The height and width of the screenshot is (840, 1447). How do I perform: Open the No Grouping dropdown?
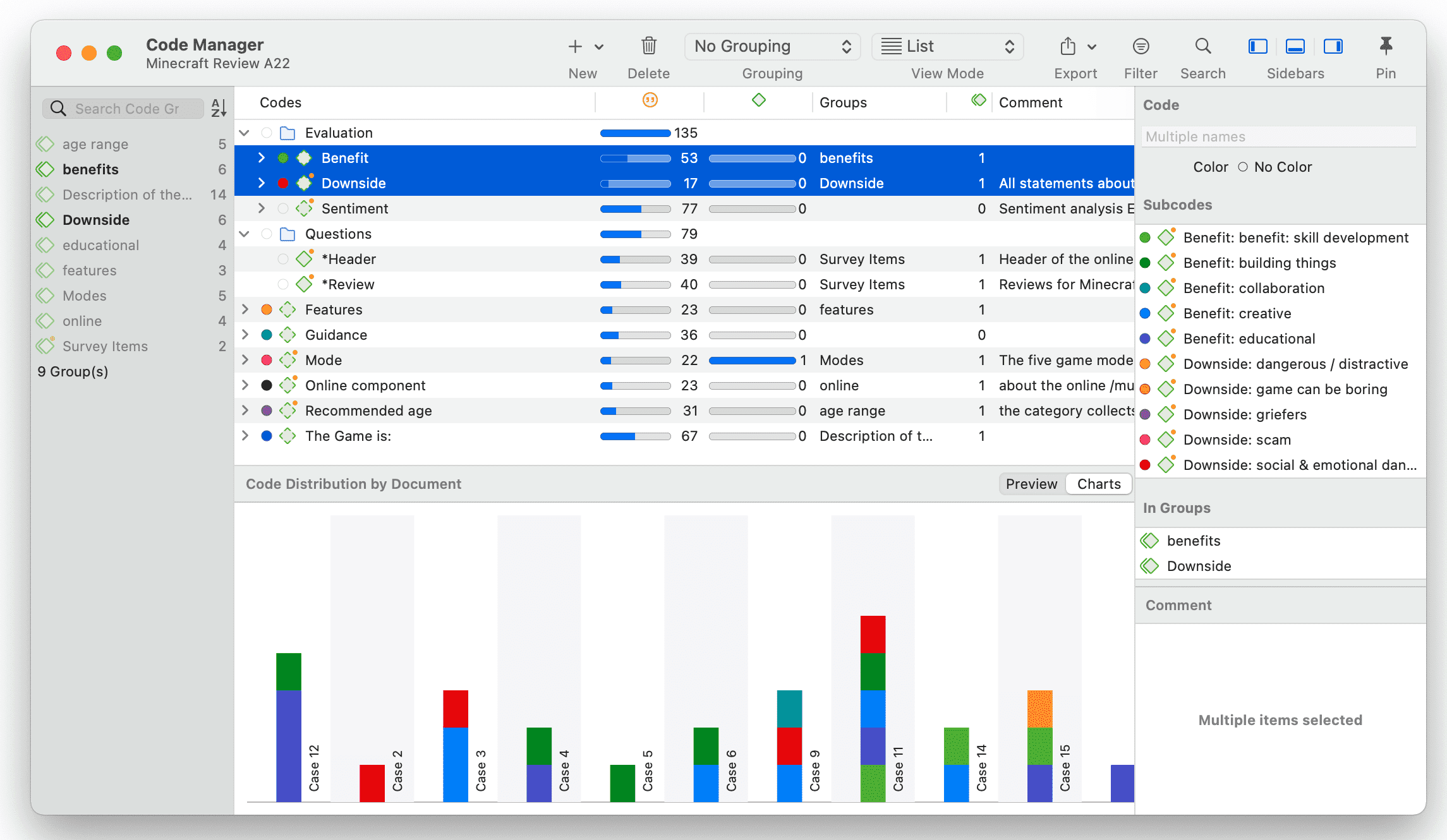pyautogui.click(x=772, y=46)
